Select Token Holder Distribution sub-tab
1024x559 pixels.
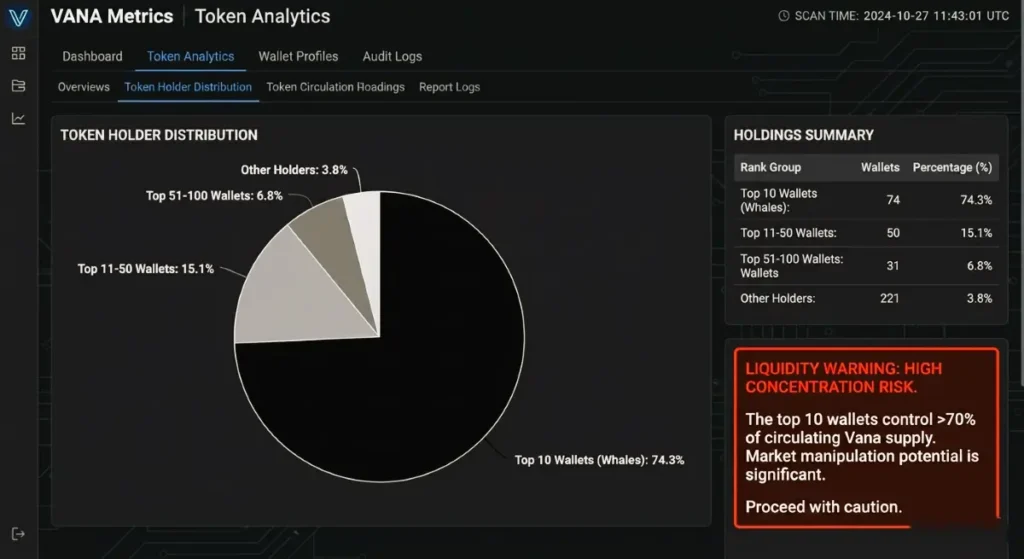click(187, 87)
